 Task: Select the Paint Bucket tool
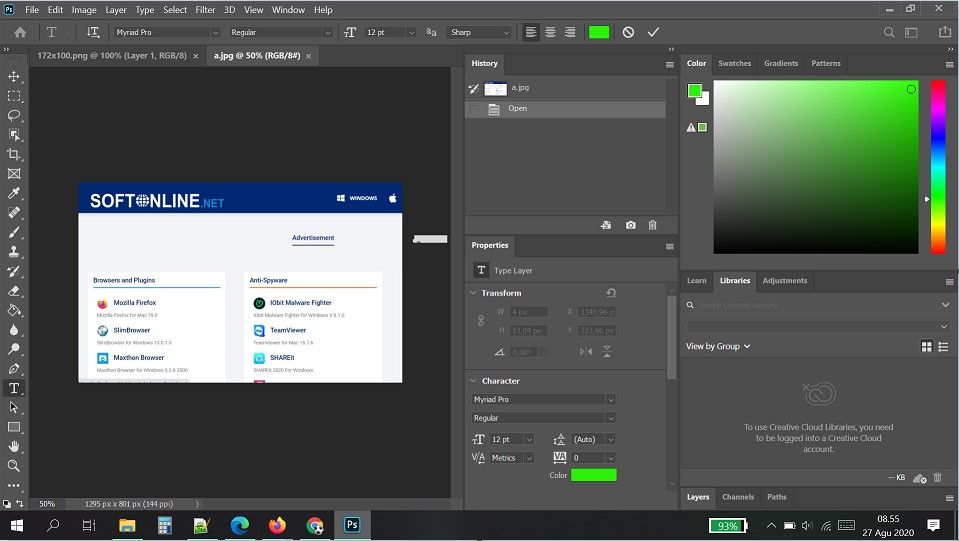click(13, 311)
